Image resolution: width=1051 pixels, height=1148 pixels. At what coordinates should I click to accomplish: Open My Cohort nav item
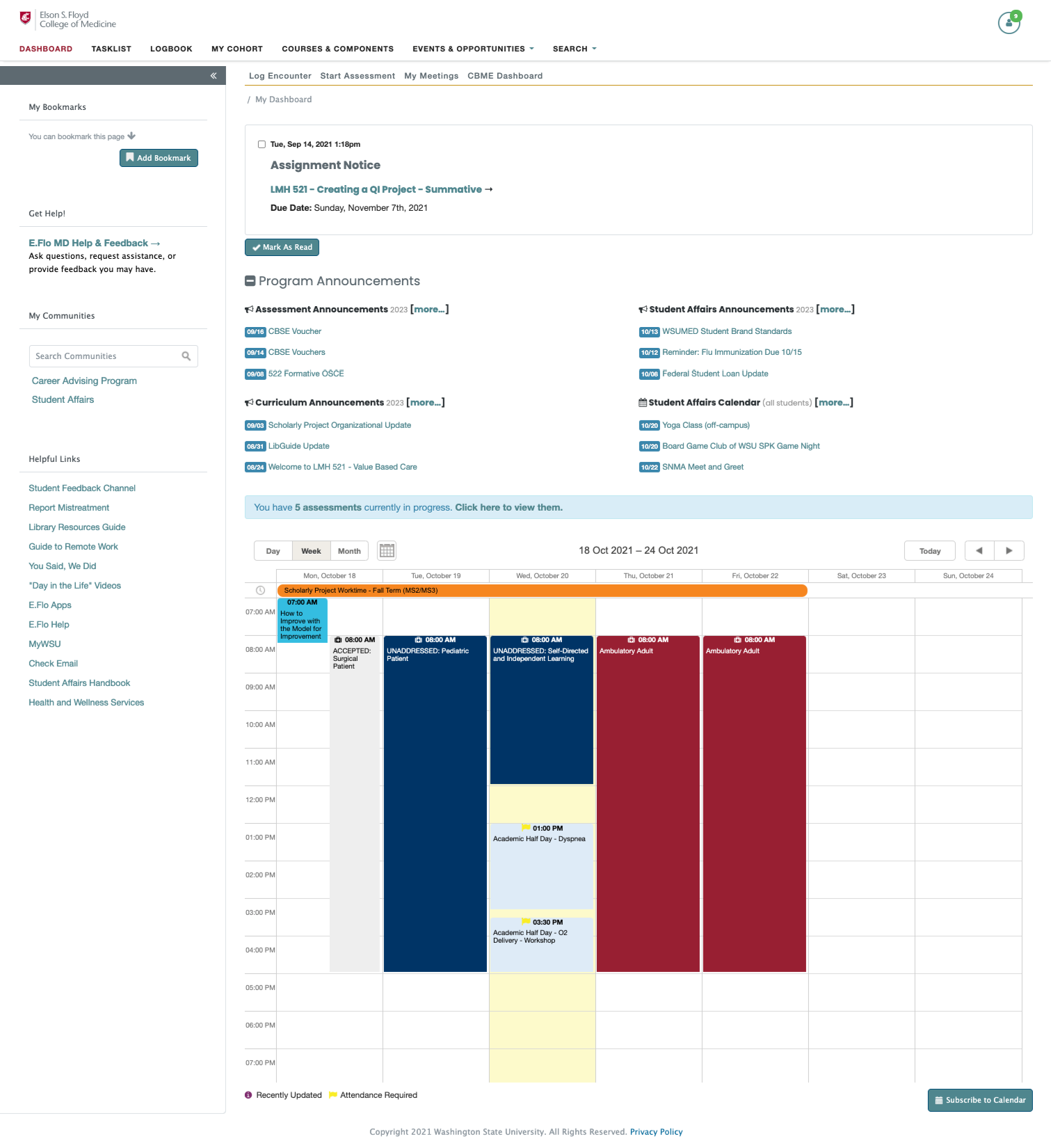pyautogui.click(x=237, y=49)
